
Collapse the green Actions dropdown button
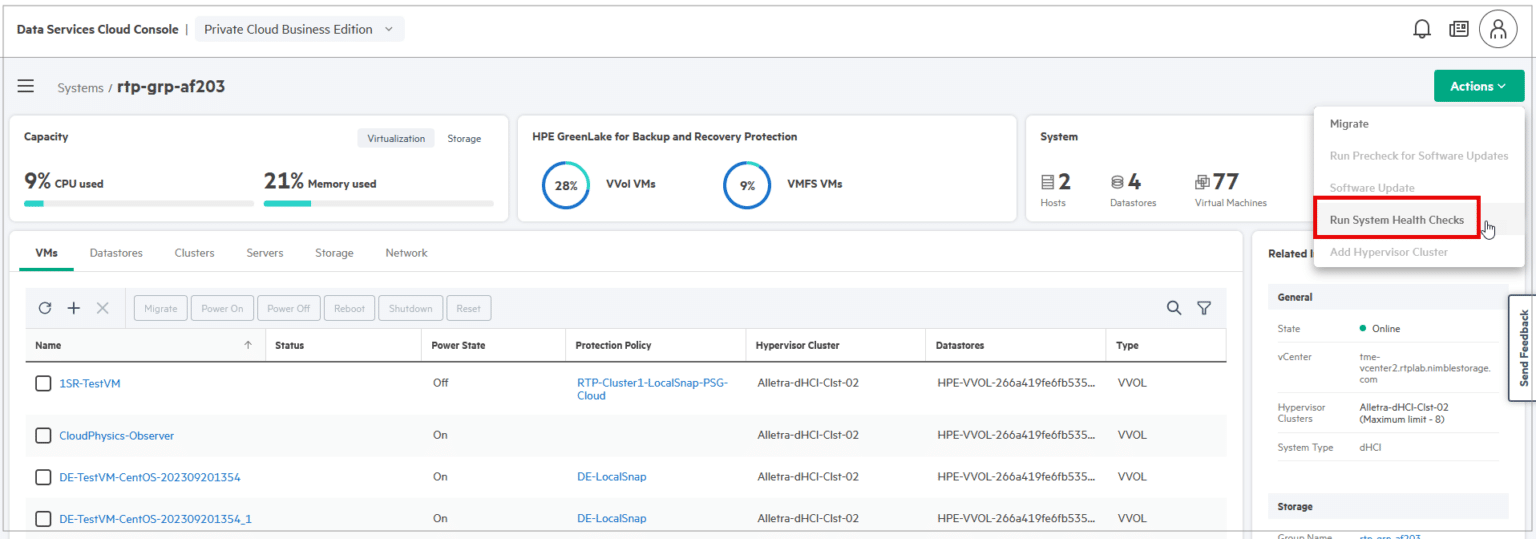coord(1478,86)
